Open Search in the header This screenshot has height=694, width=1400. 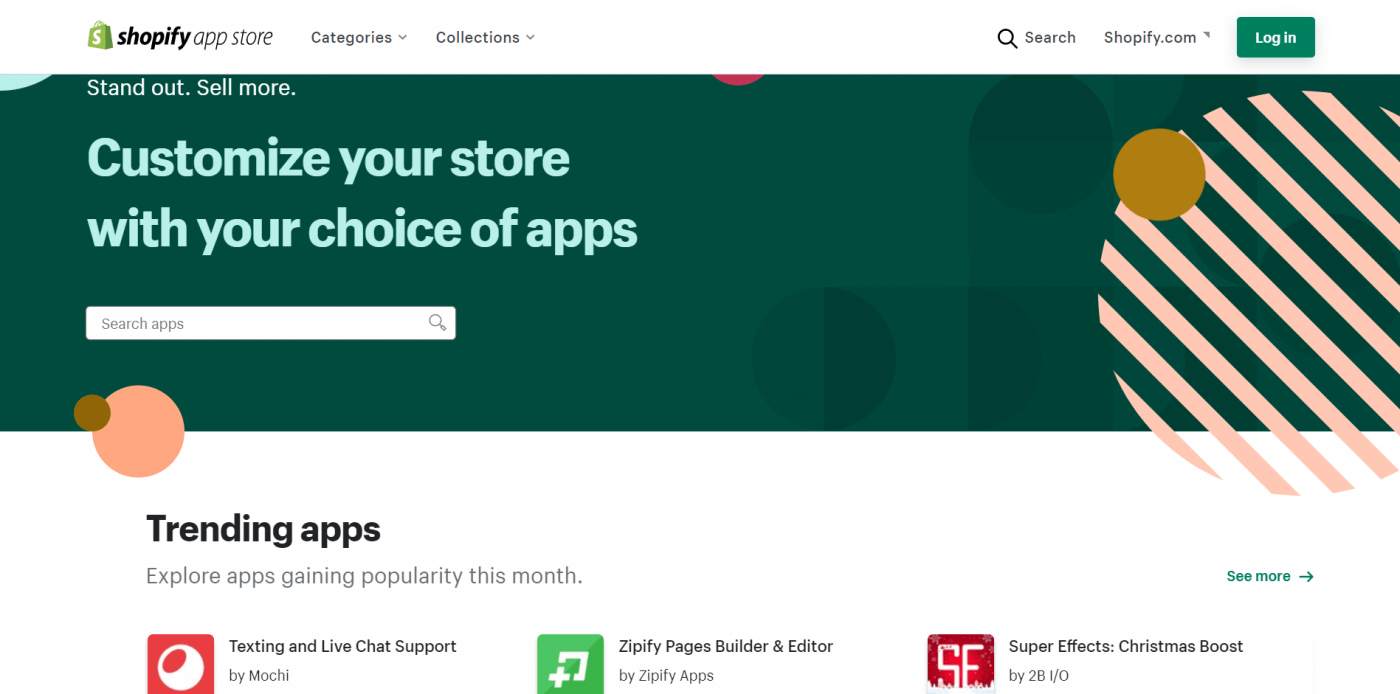[1036, 38]
